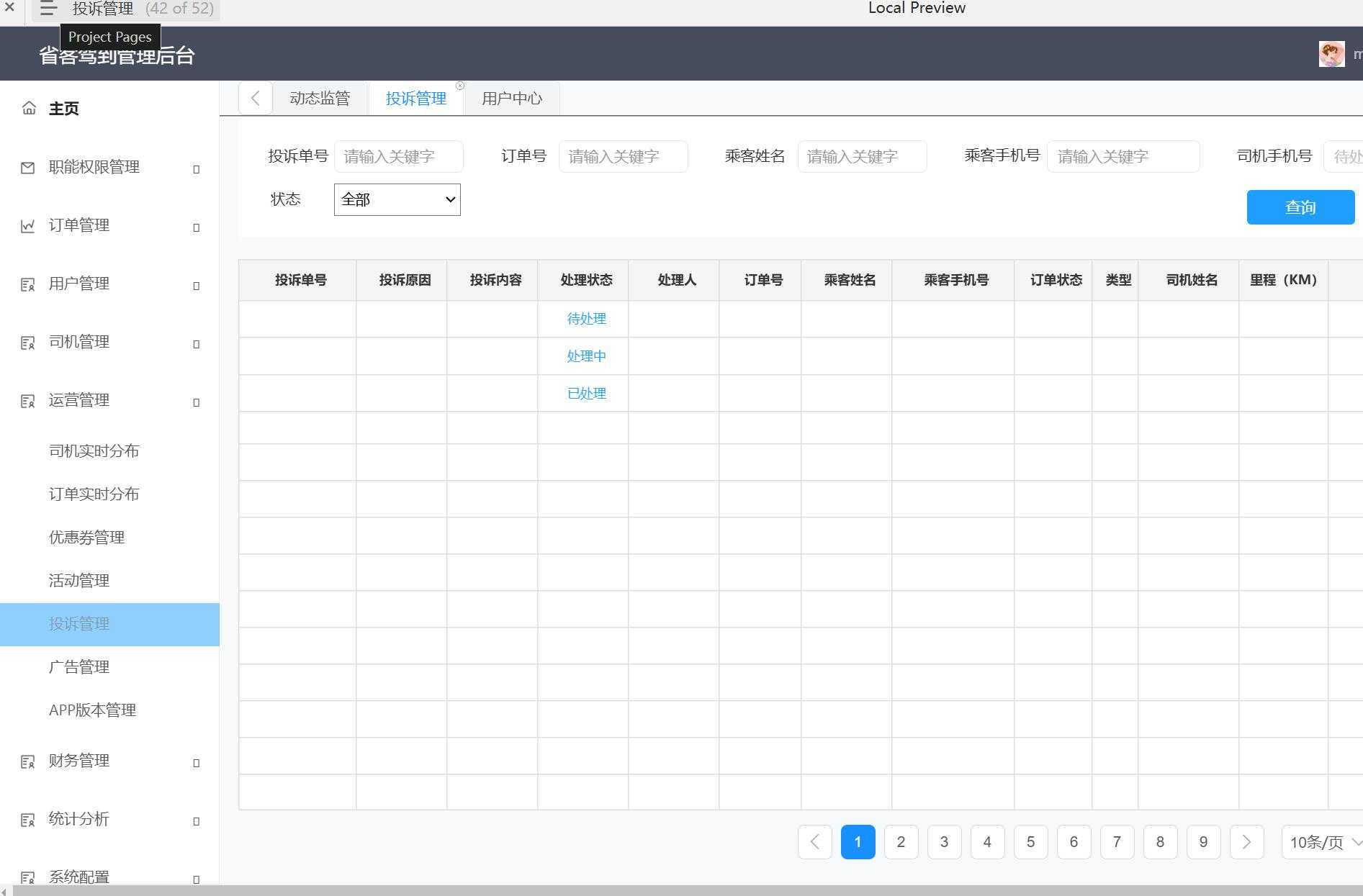Viewport: 1363px width, 896px height.
Task: Click the 订单管理 chart icon
Action: tap(27, 226)
